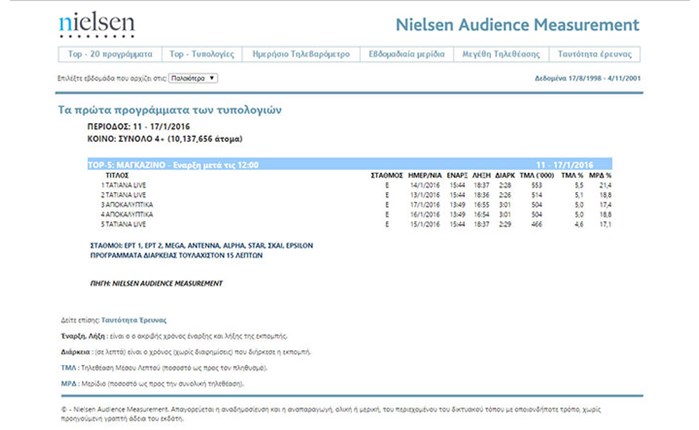Image resolution: width=699 pixels, height=430 pixels.
Task: Select row 4 ΑΠΟΚΑΛΥΠΤΙΚΑ 16/1/2016
Action: pos(356,215)
